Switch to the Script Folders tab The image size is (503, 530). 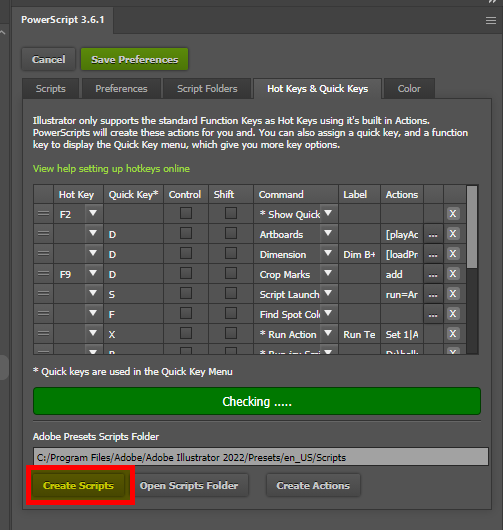(207, 89)
